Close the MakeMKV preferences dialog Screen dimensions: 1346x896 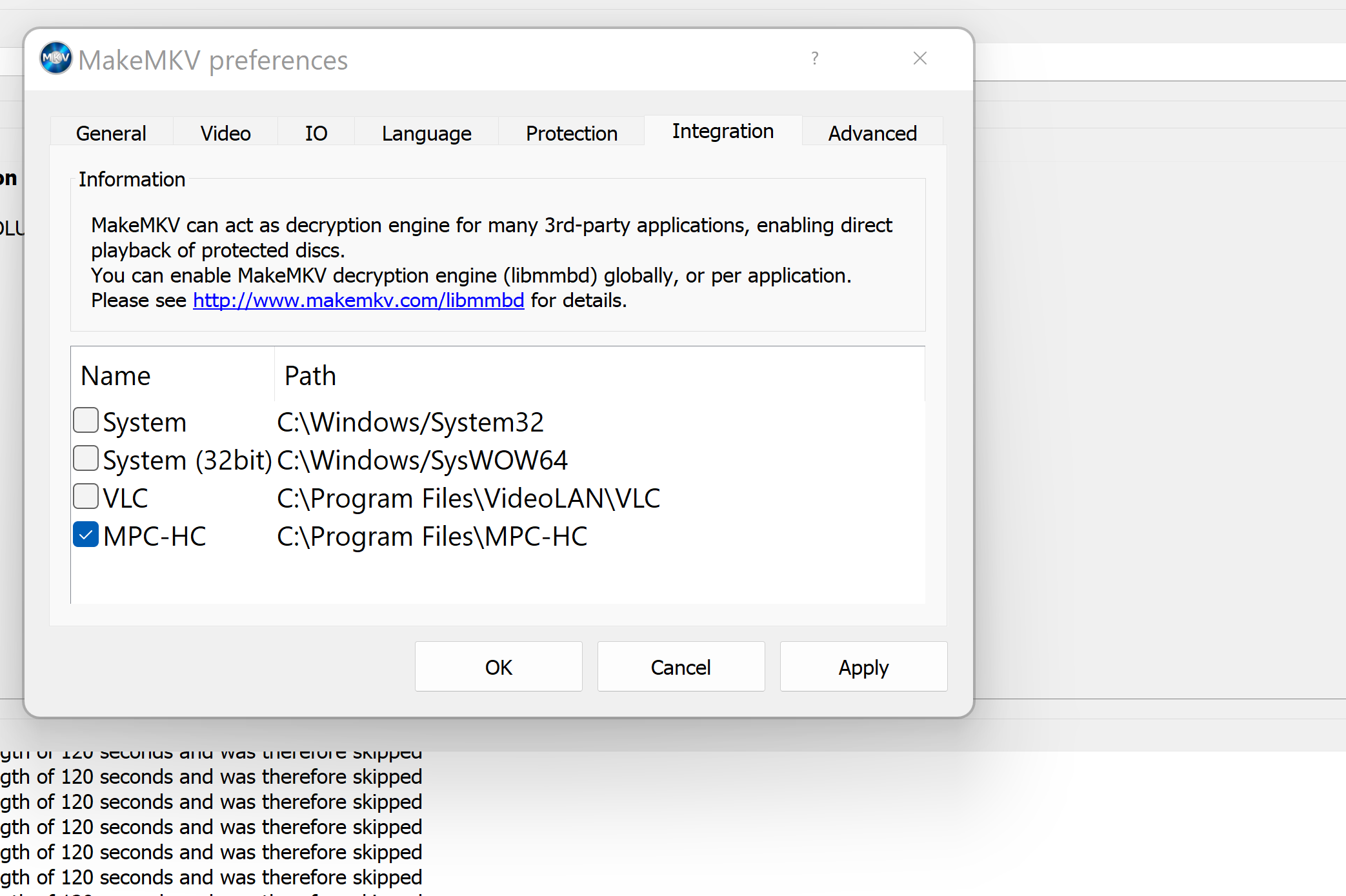click(x=920, y=59)
